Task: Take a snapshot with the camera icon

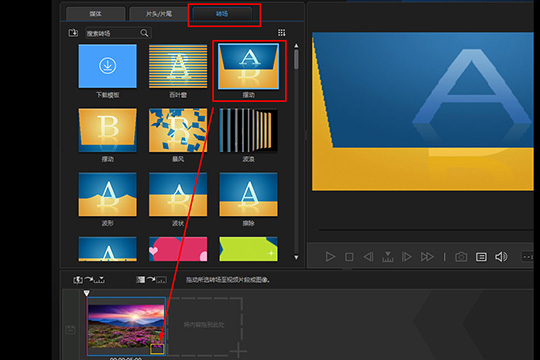Action: point(461,257)
